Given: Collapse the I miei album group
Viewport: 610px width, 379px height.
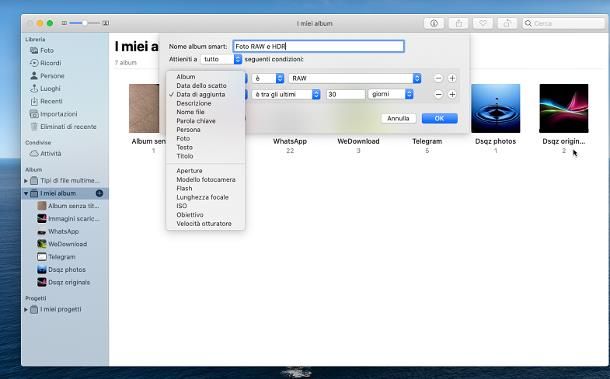Looking at the screenshot, I should pos(26,193).
